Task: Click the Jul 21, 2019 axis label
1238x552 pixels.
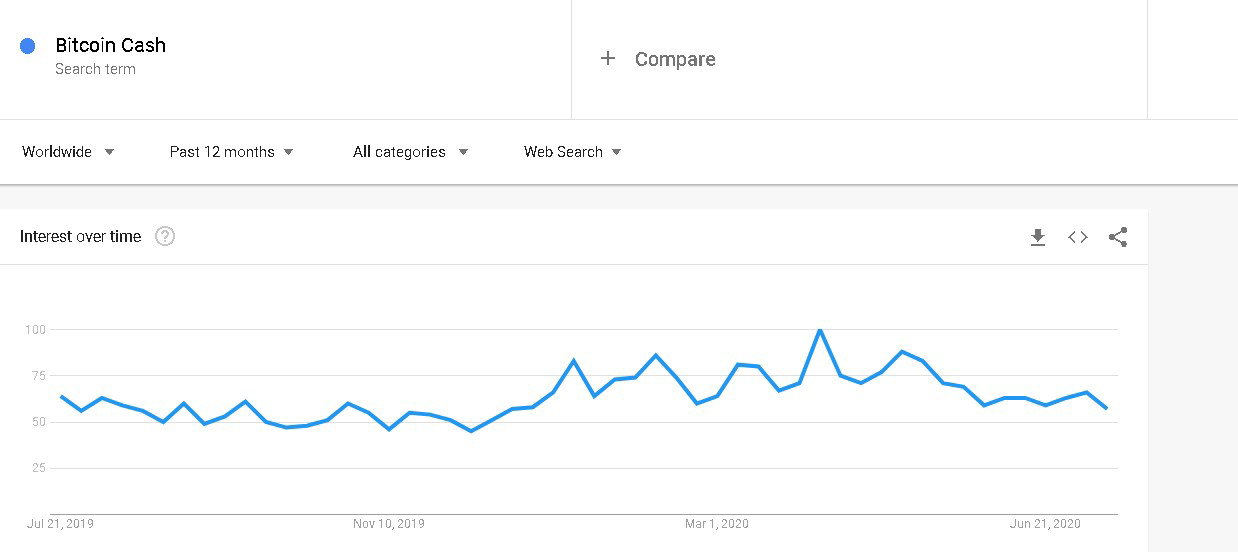Action: click(x=60, y=523)
